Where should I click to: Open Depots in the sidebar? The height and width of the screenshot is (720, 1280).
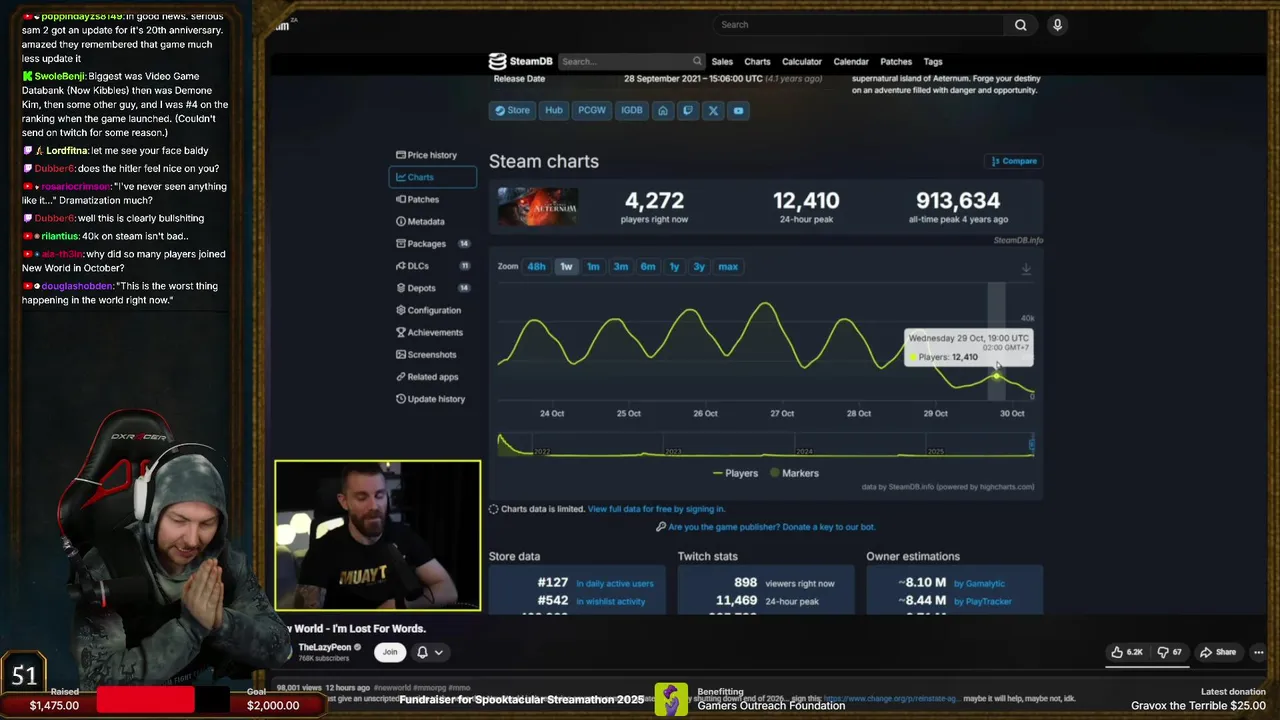click(432, 288)
